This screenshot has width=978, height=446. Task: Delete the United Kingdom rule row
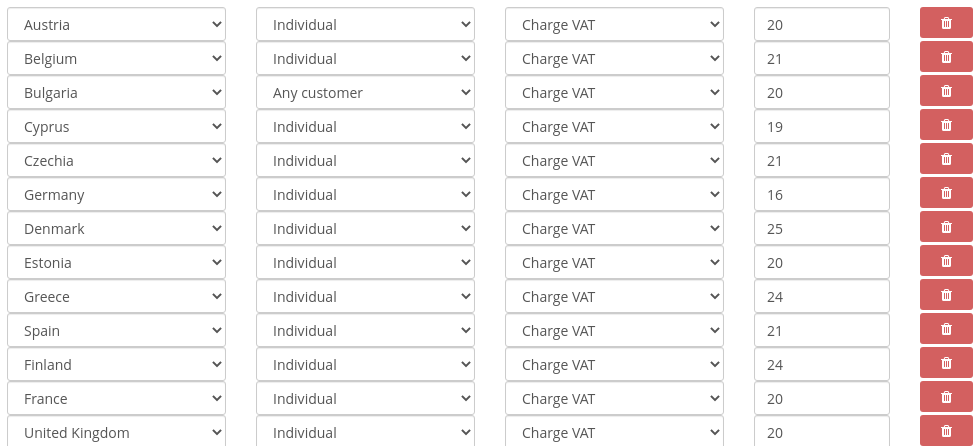pyautogui.click(x=946, y=432)
